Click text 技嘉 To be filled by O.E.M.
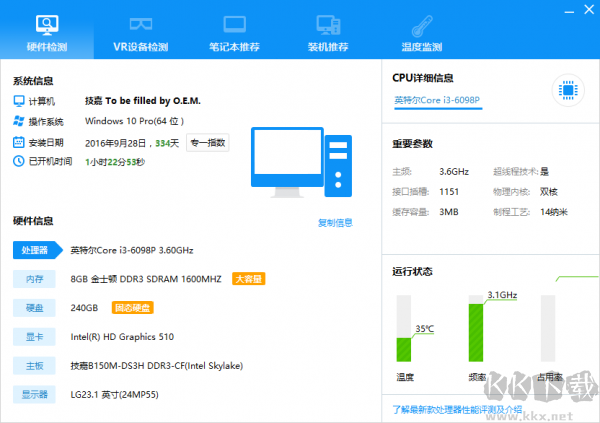The width and height of the screenshot is (600, 423). [x=143, y=101]
